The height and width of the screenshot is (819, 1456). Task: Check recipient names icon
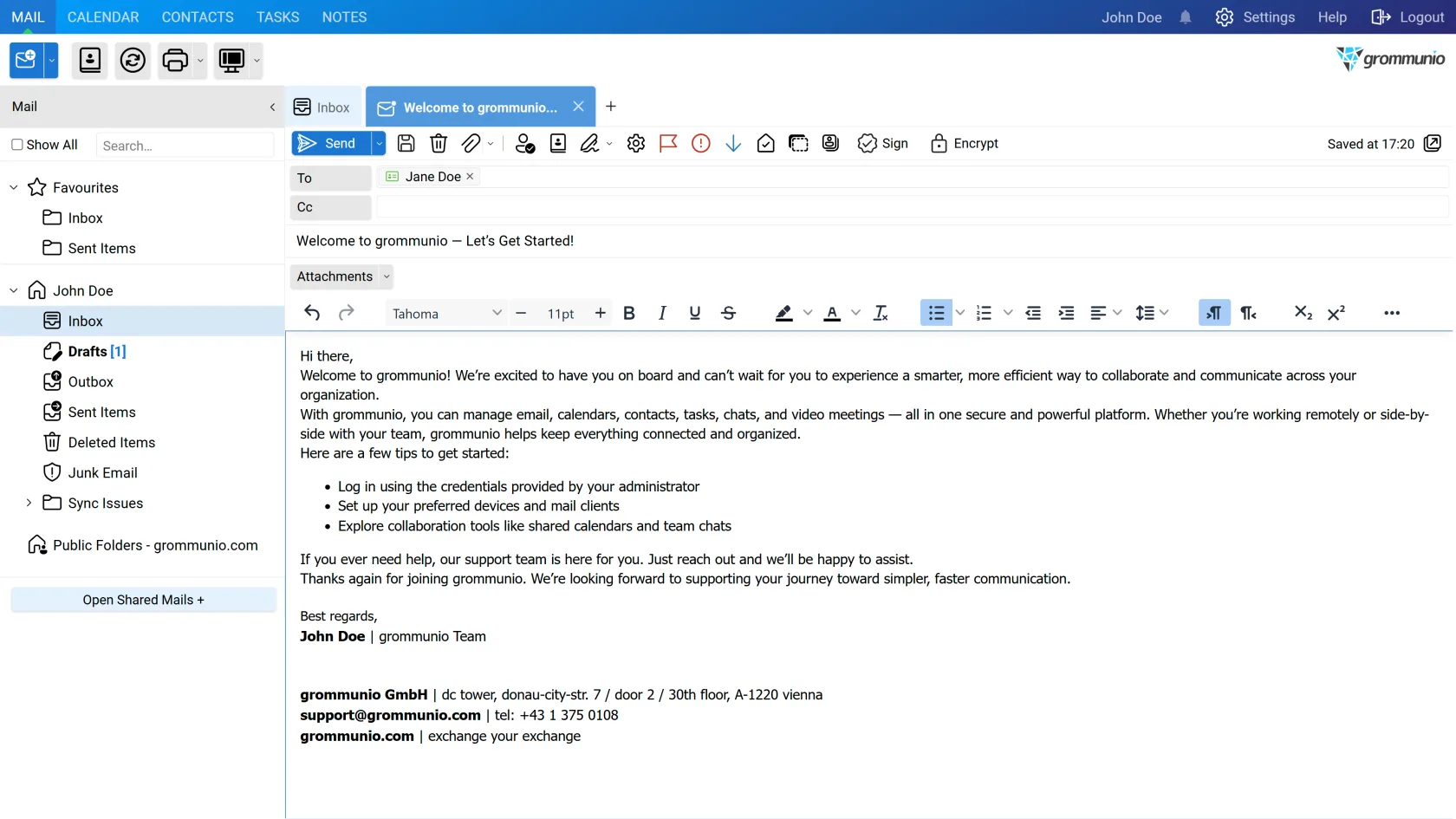click(525, 144)
